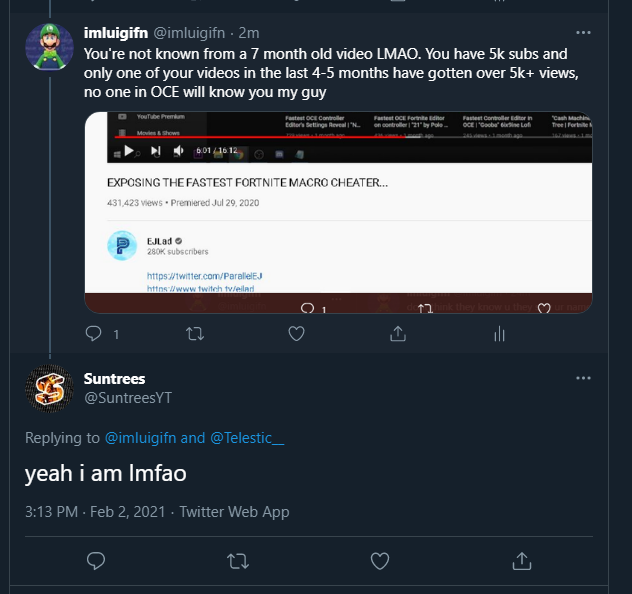Image resolution: width=632 pixels, height=594 pixels.
Task: Open the @imluigifn mention link
Action: pyautogui.click(x=141, y=437)
